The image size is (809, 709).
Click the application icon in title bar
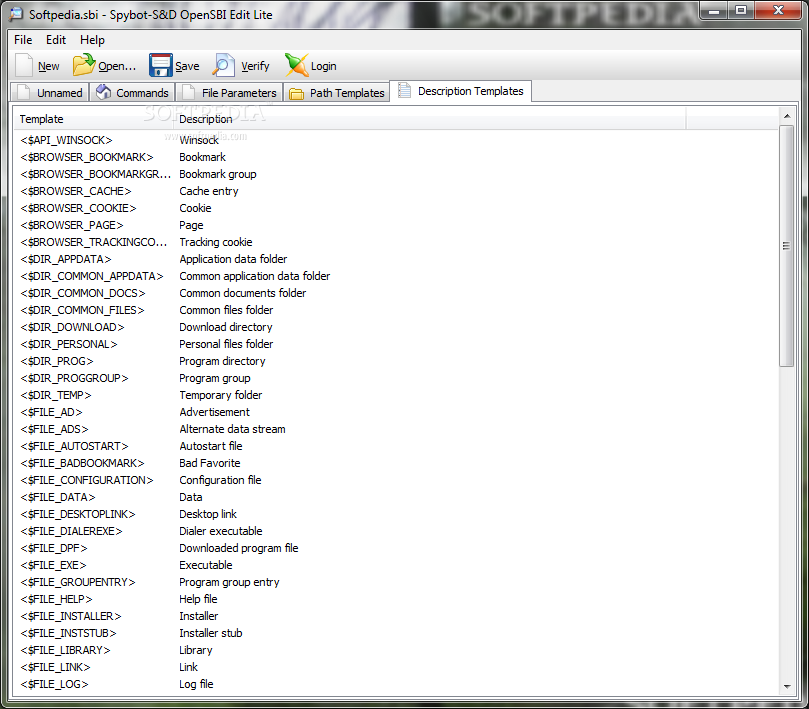17,14
